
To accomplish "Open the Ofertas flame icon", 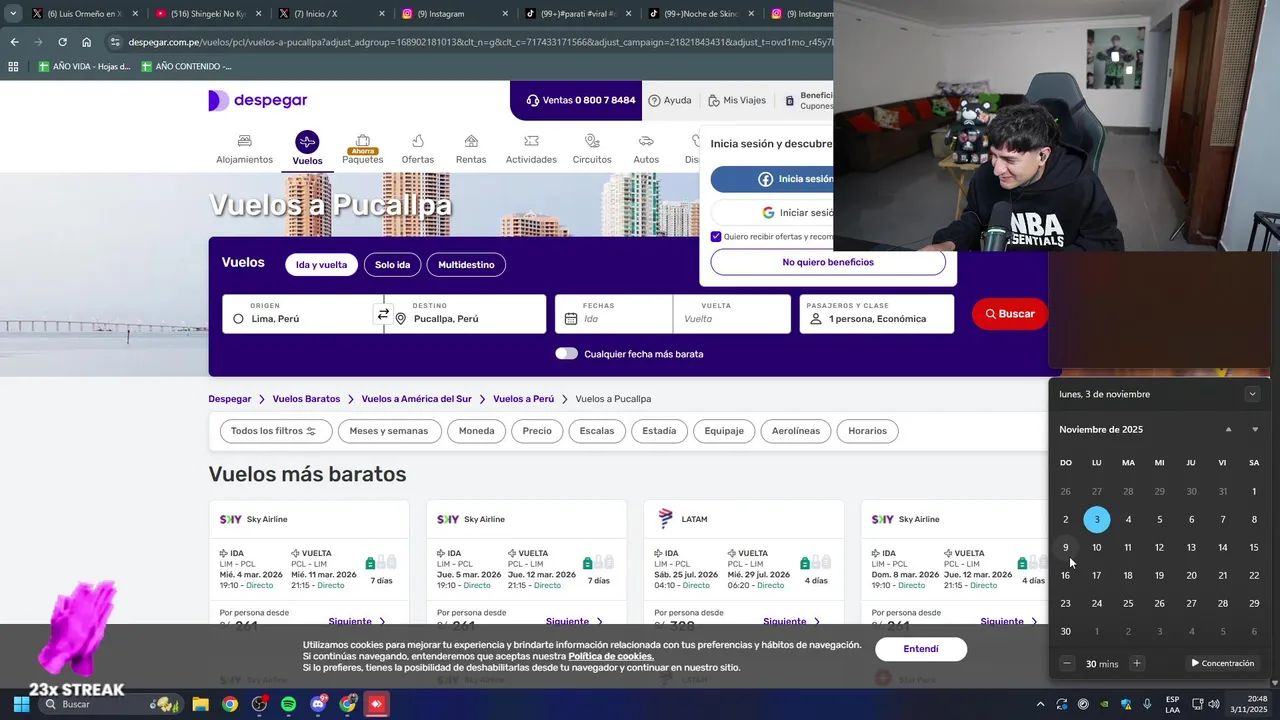I will 418,141.
